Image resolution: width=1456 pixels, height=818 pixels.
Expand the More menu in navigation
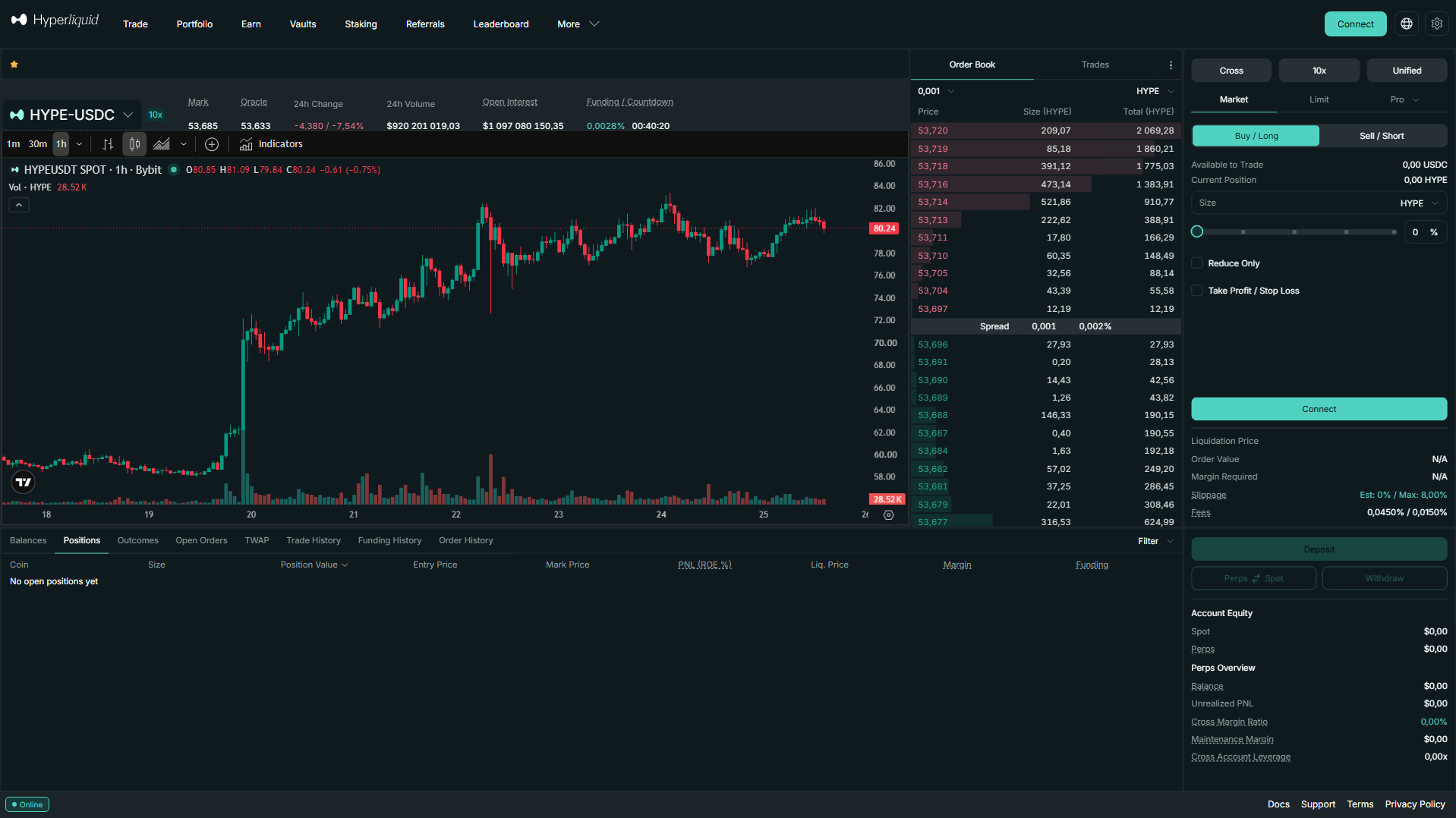click(578, 24)
